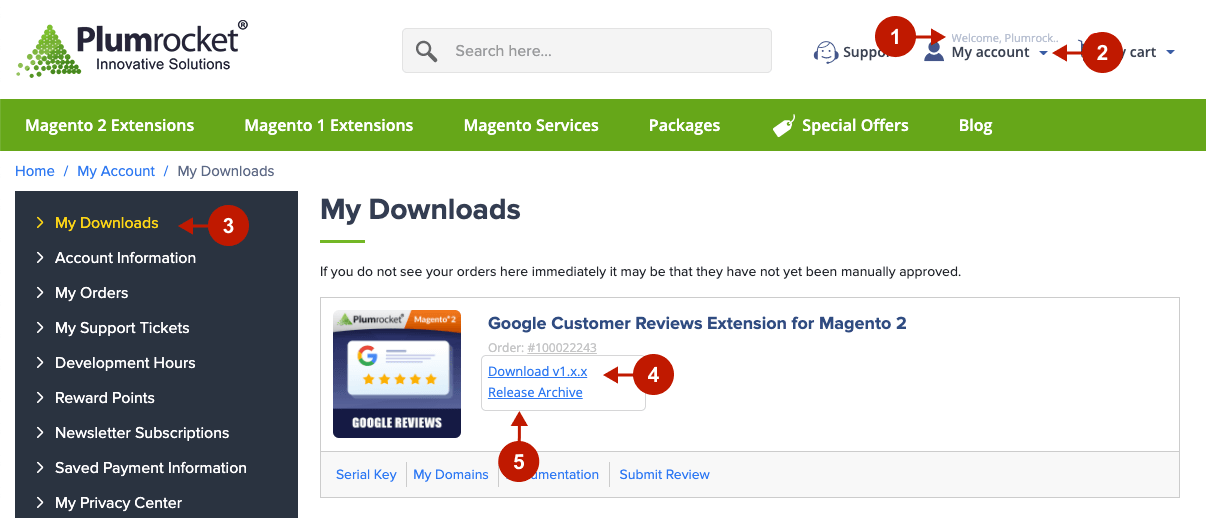Click the Submit Review link
The image size is (1206, 518).
click(x=665, y=474)
